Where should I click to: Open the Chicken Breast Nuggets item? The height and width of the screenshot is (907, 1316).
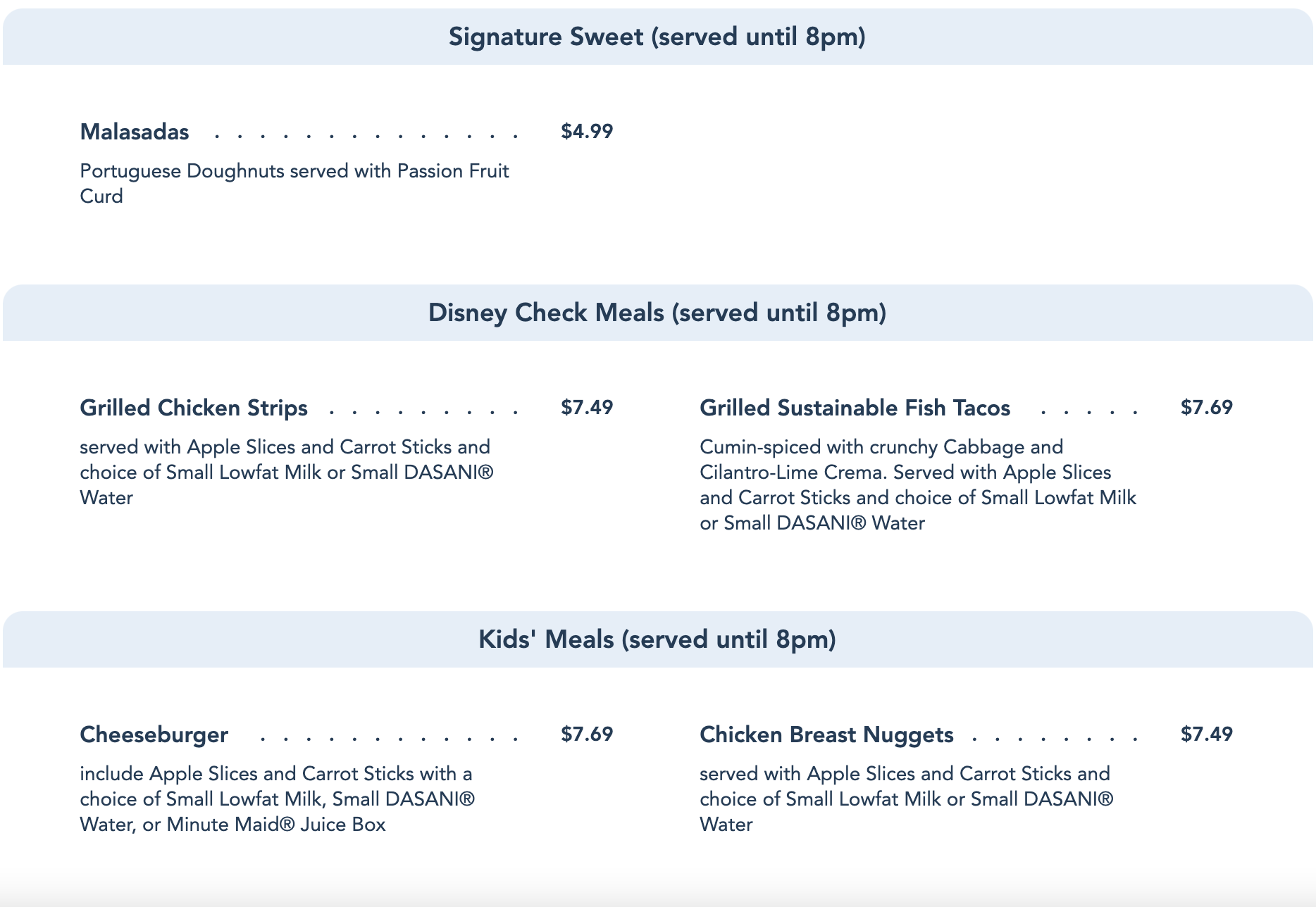826,734
